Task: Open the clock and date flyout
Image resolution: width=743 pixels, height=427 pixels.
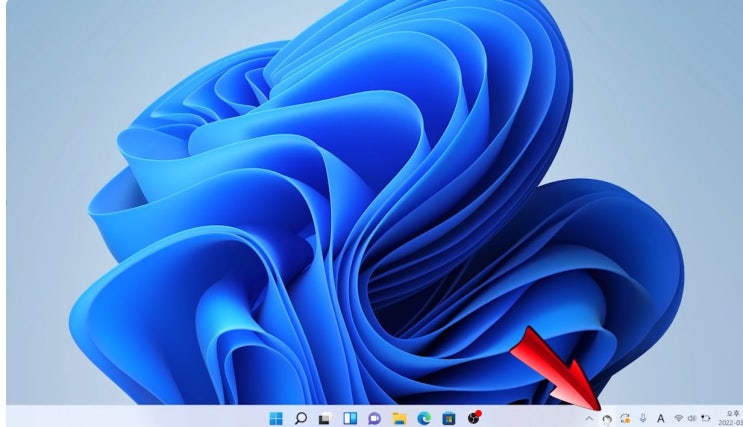Action: (730, 418)
